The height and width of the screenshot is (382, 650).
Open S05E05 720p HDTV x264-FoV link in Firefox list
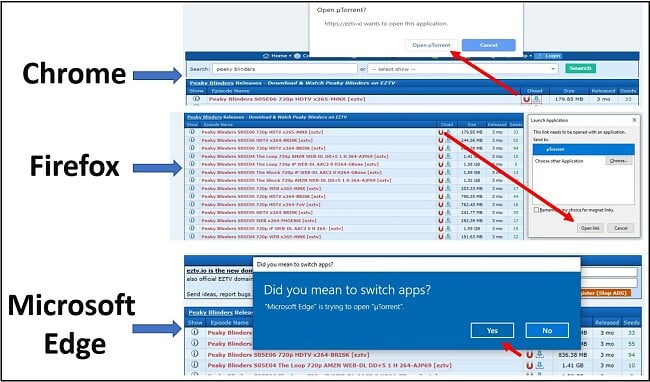261,204
